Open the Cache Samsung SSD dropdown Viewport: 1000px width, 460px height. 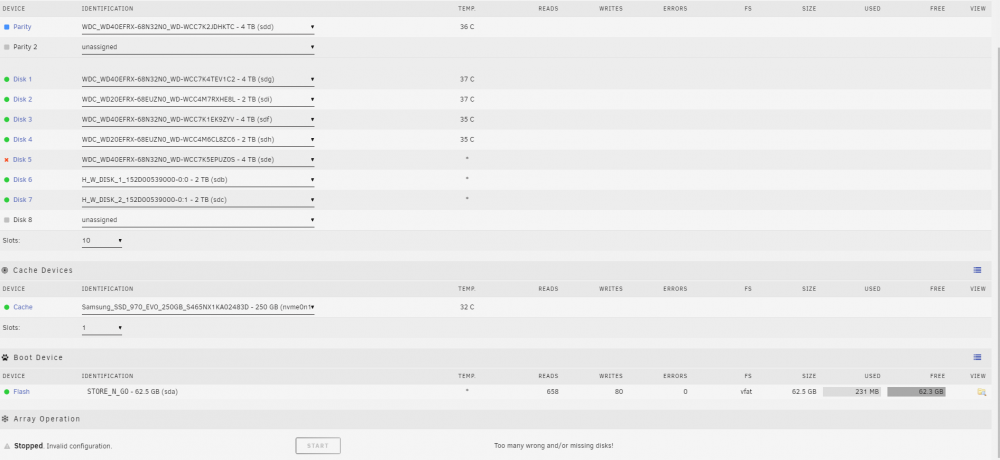[x=198, y=308]
